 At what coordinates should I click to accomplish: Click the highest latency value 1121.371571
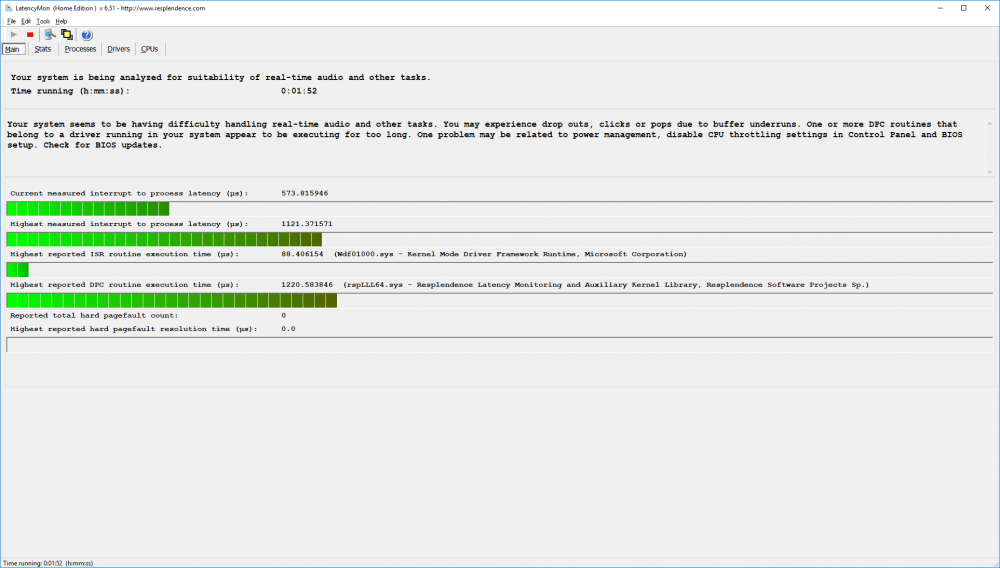tap(307, 224)
